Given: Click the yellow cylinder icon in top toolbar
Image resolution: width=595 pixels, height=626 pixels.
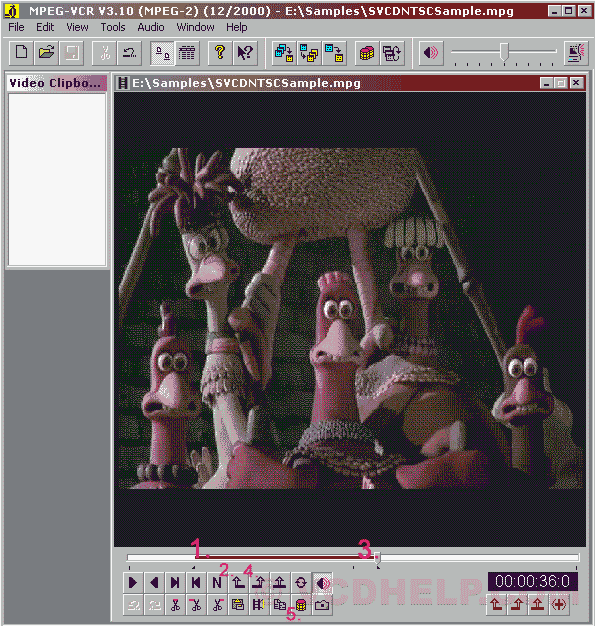Looking at the screenshot, I should (367, 53).
